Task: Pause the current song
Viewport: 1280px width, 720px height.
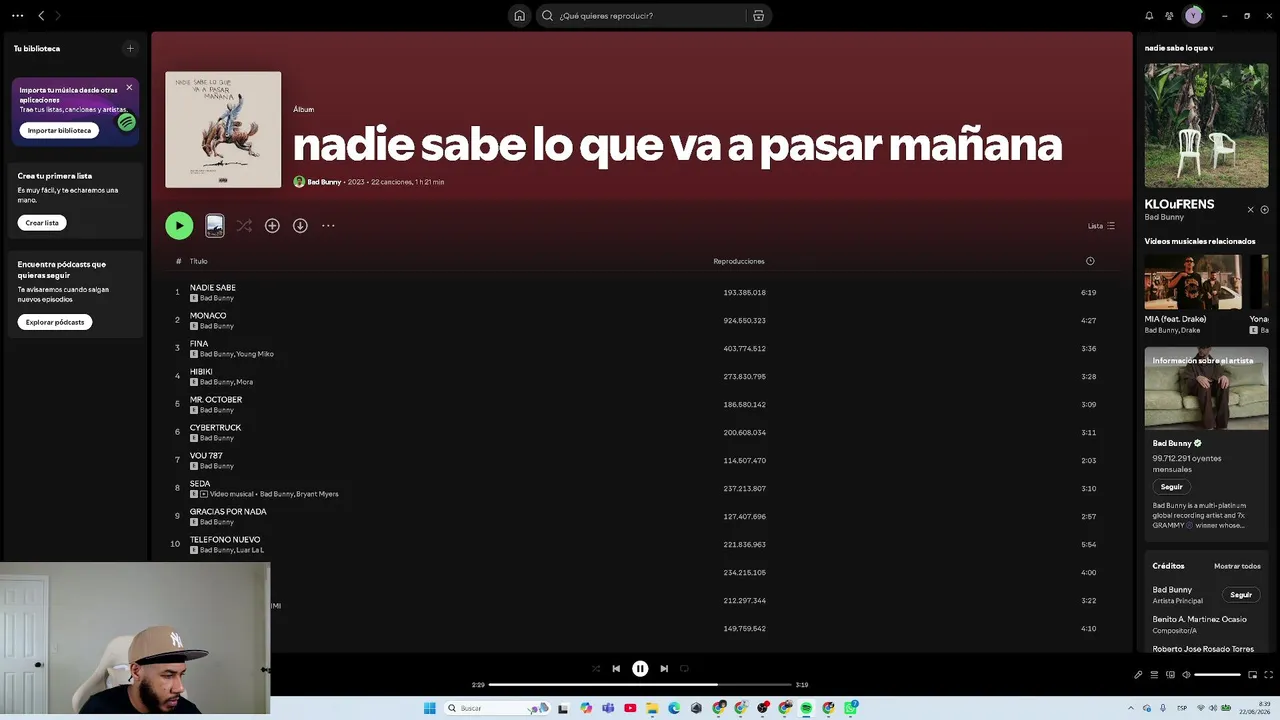Action: click(x=640, y=669)
